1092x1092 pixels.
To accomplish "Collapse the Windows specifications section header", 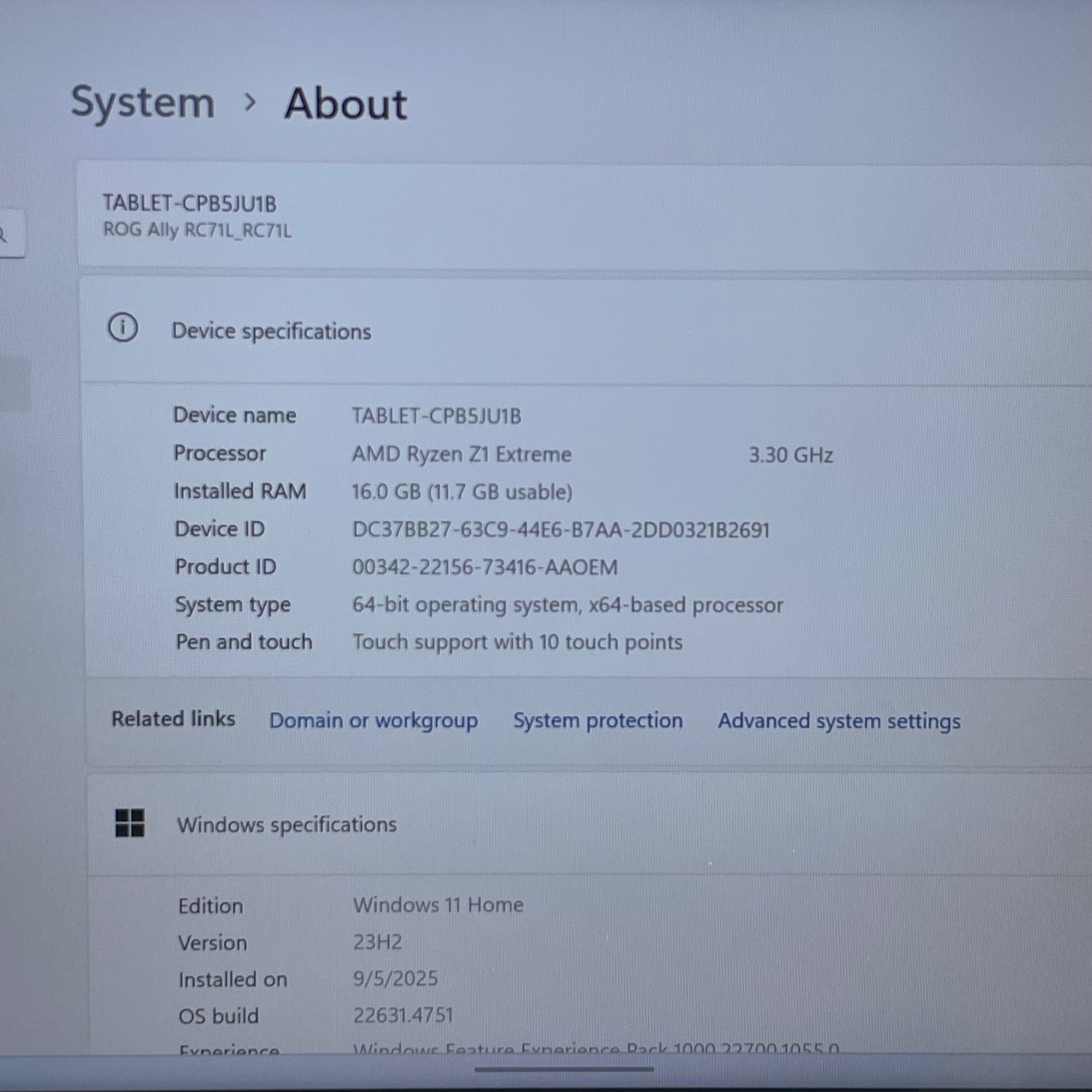I will tap(590, 824).
